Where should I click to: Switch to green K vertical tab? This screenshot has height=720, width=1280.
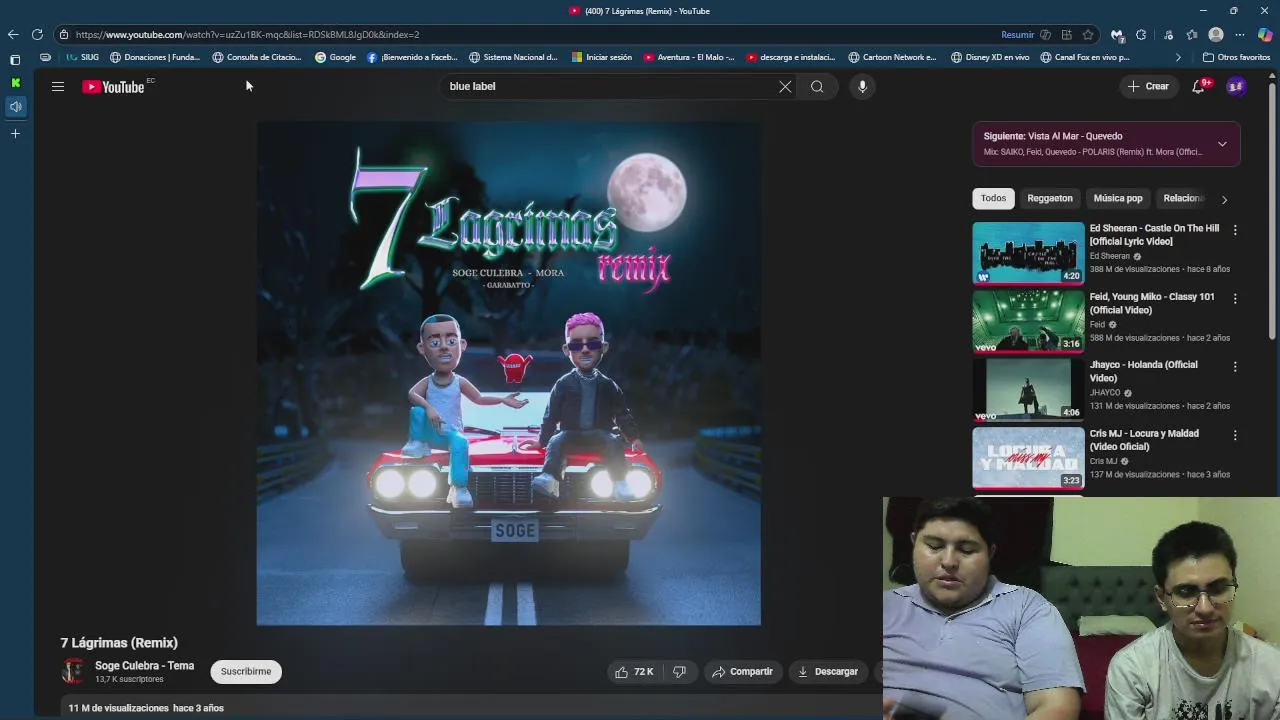[x=15, y=83]
